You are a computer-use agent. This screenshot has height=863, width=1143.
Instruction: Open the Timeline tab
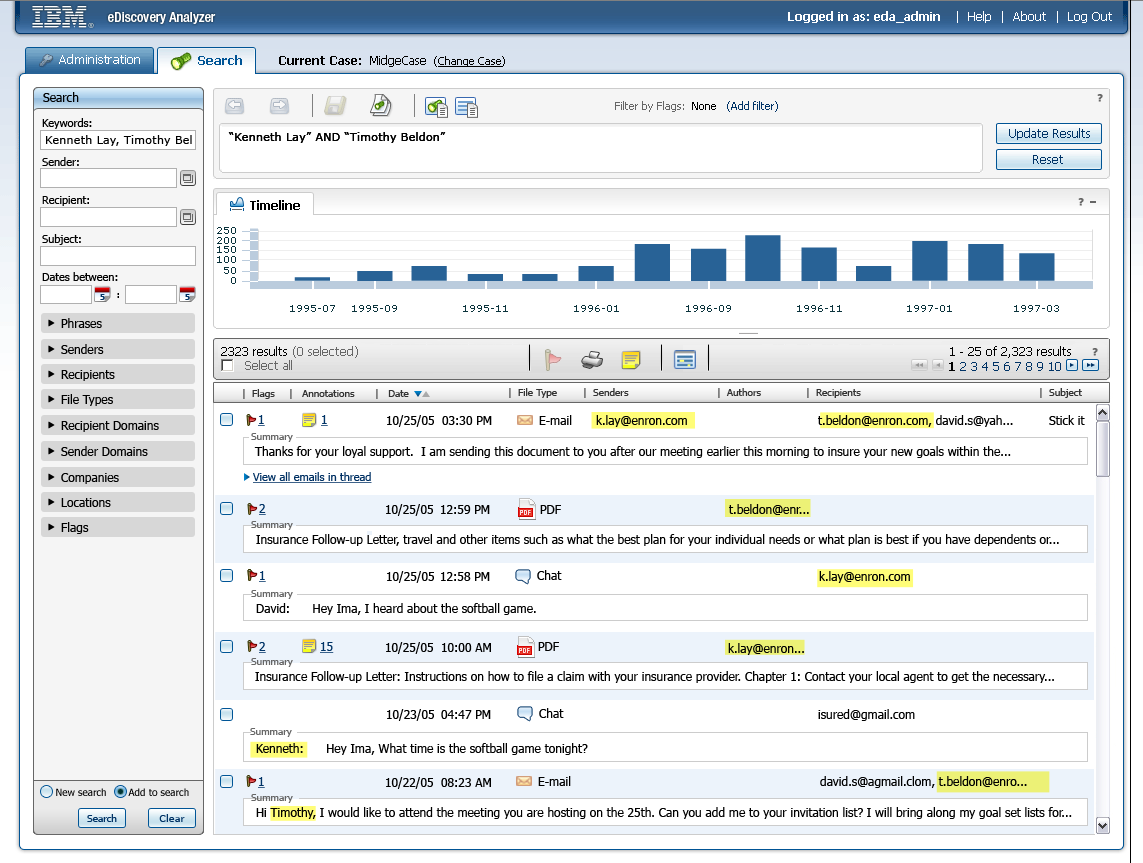264,203
